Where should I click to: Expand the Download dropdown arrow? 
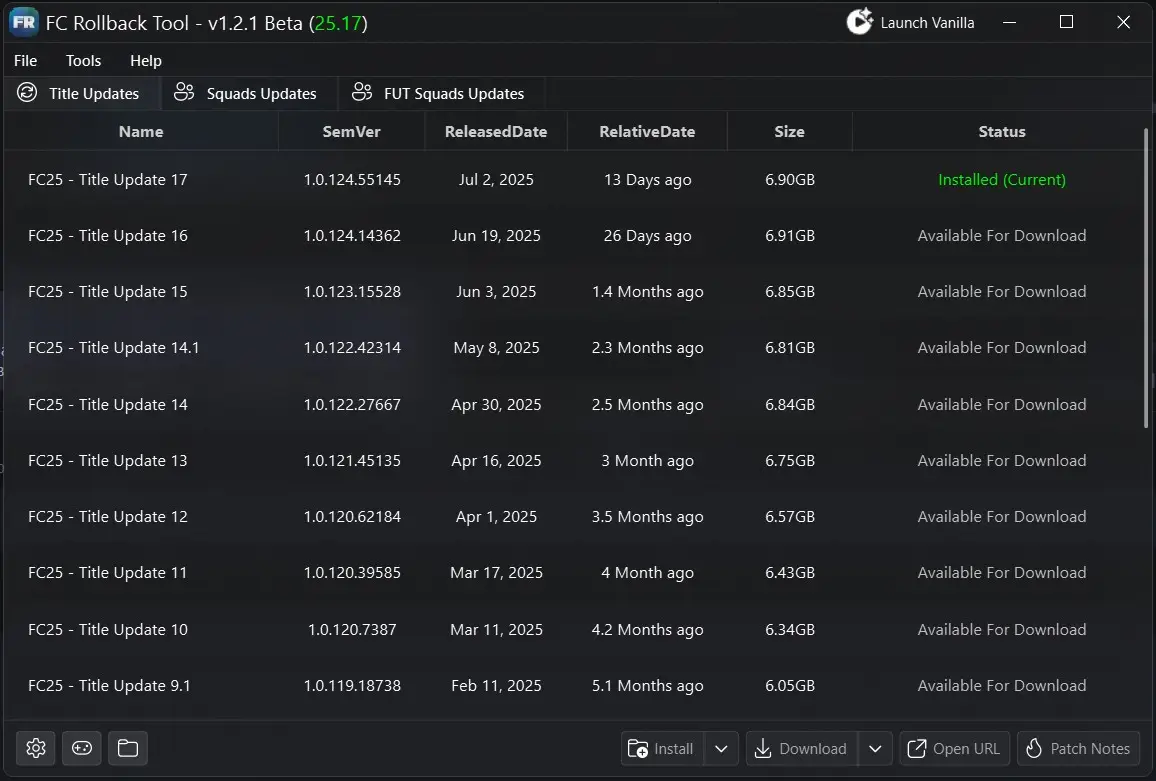point(875,749)
